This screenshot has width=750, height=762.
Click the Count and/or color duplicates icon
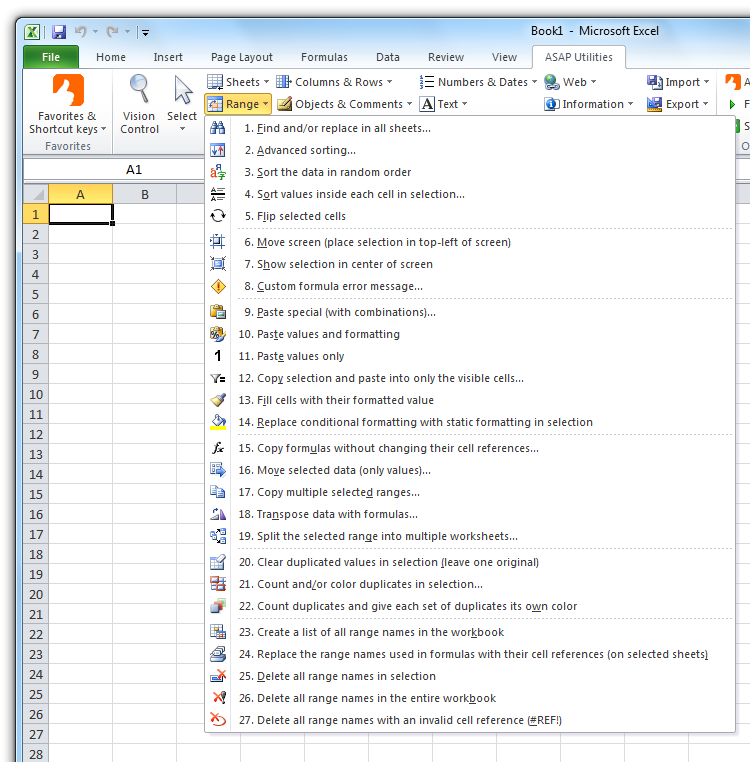tap(218, 584)
